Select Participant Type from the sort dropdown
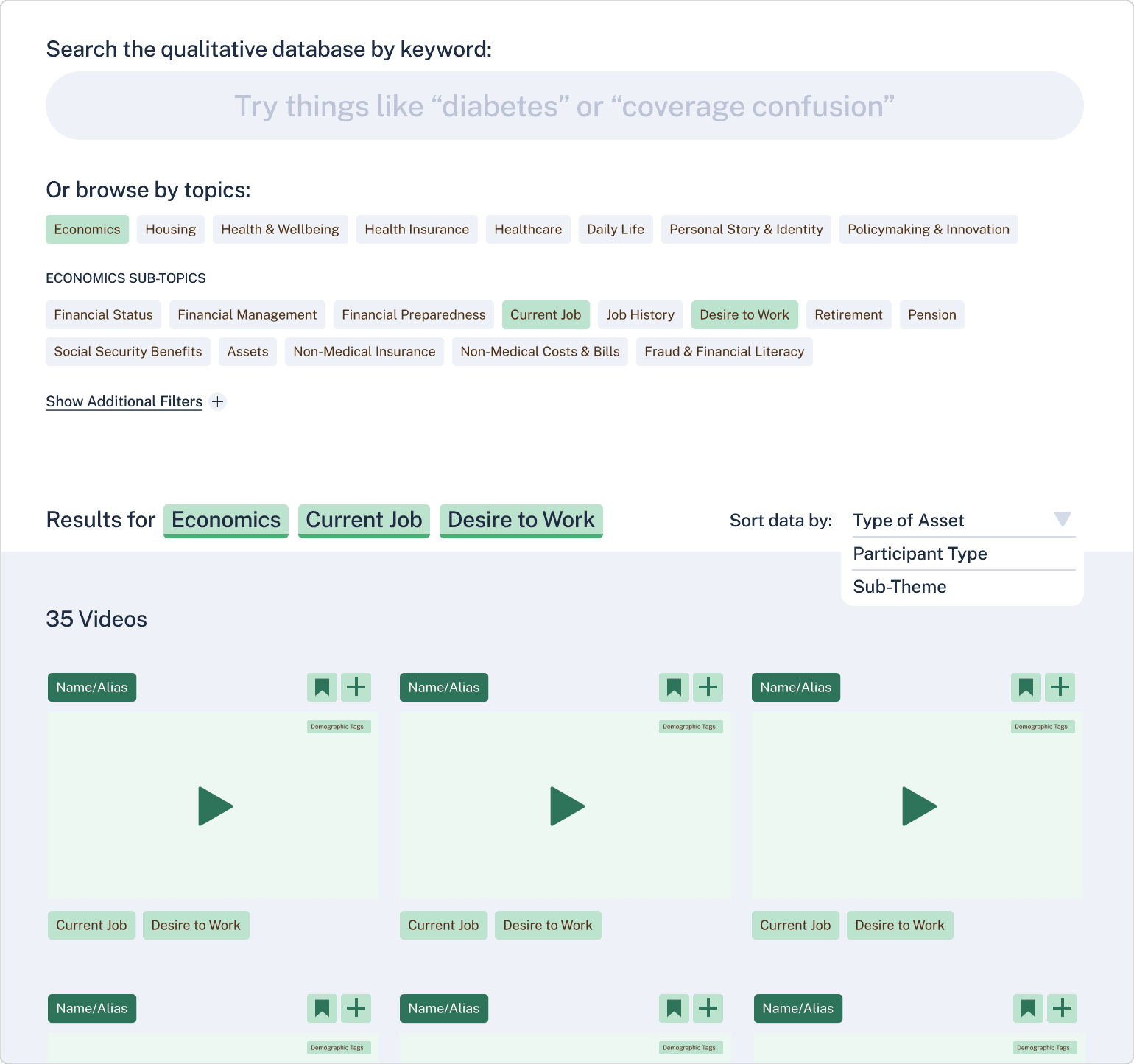Image resolution: width=1134 pixels, height=1064 pixels. coord(919,554)
